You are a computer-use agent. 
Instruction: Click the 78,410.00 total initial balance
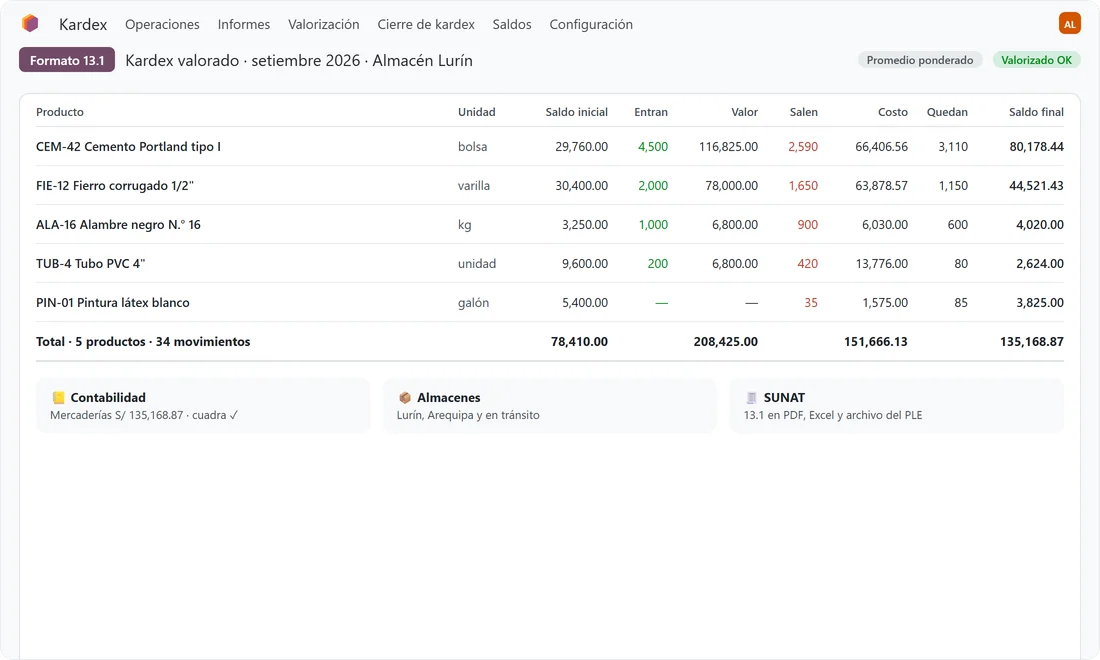click(579, 342)
